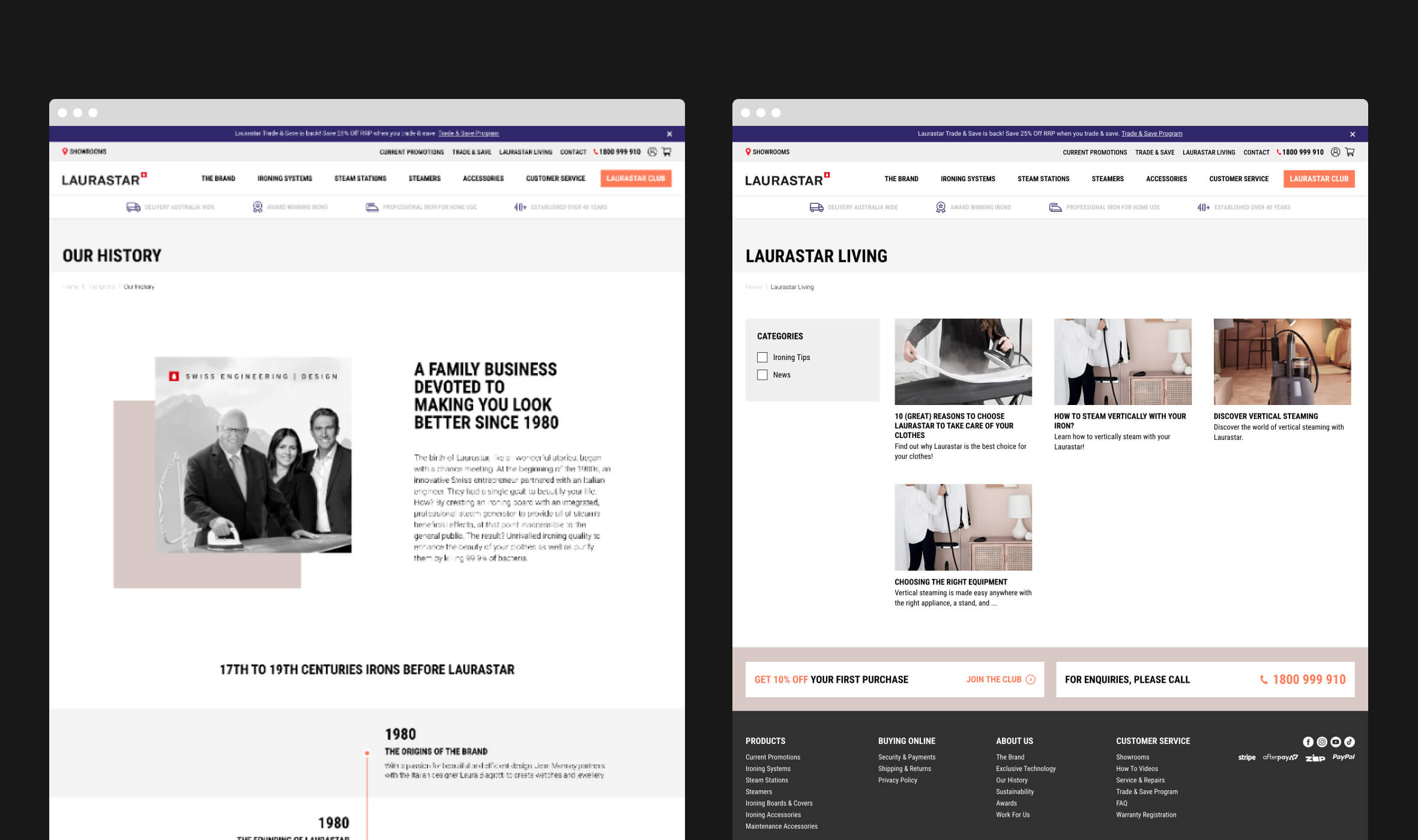
Task: Go to the Customer Service menu item
Action: pos(1238,179)
